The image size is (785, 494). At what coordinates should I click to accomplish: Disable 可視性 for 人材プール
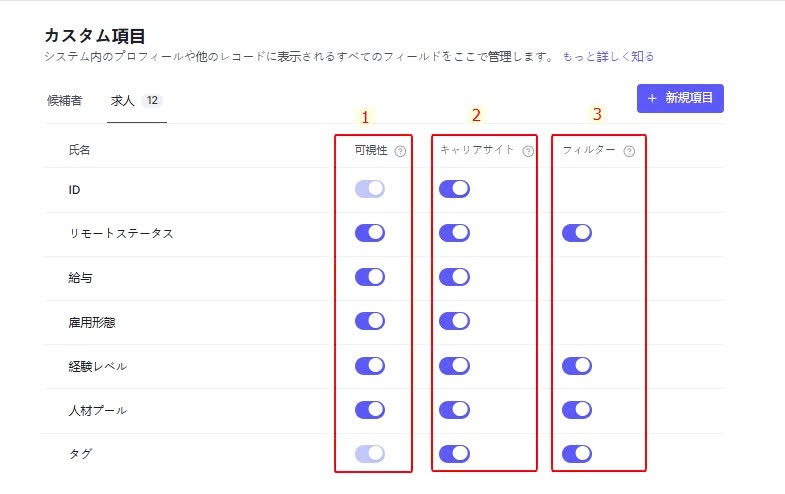point(370,410)
